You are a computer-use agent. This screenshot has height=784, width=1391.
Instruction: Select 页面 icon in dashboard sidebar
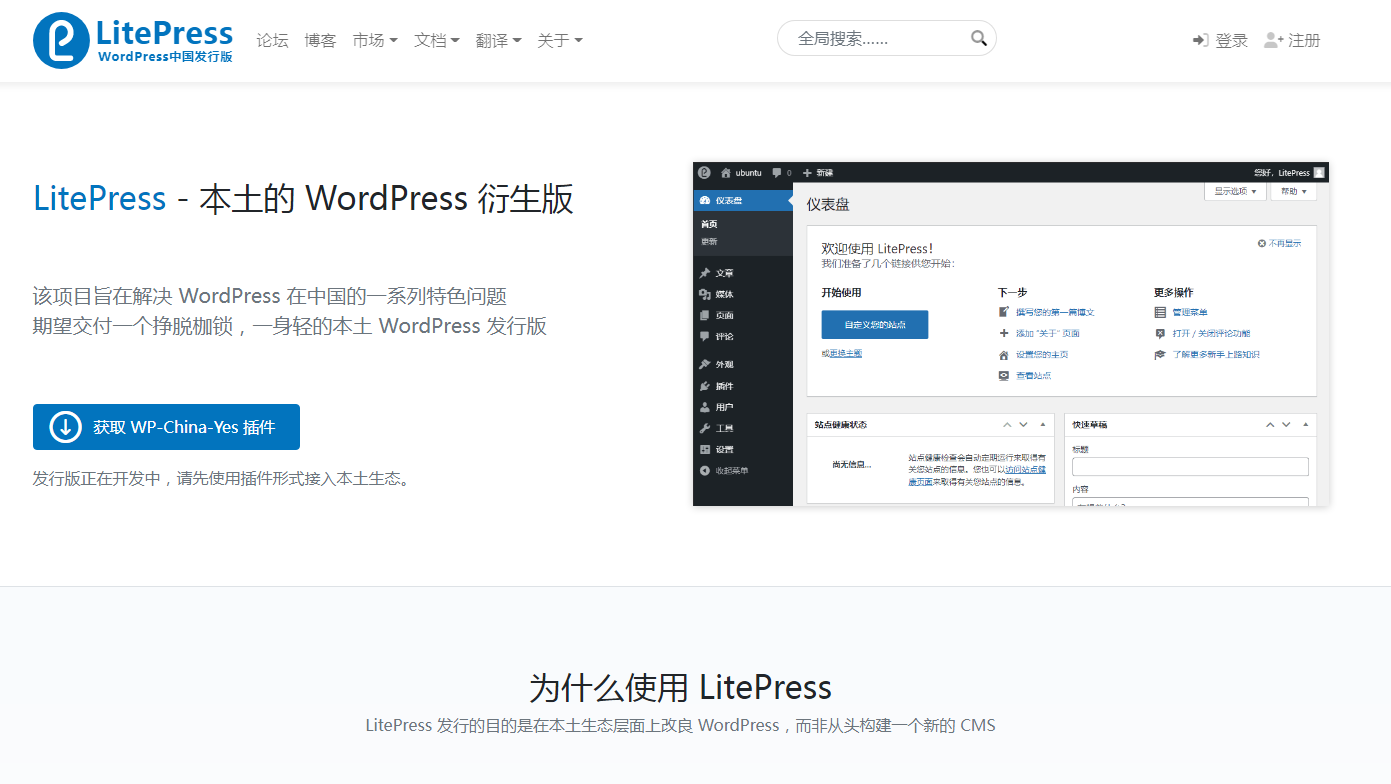704,315
